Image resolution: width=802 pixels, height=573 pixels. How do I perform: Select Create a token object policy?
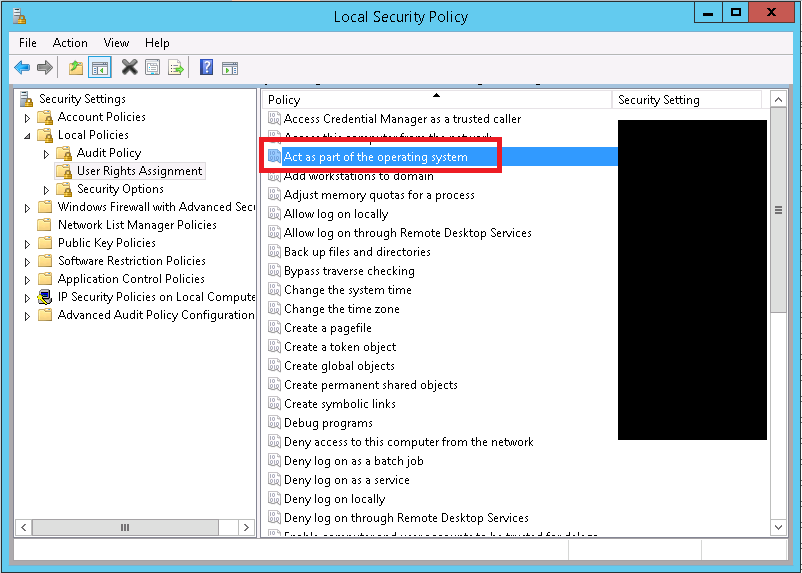coord(340,347)
